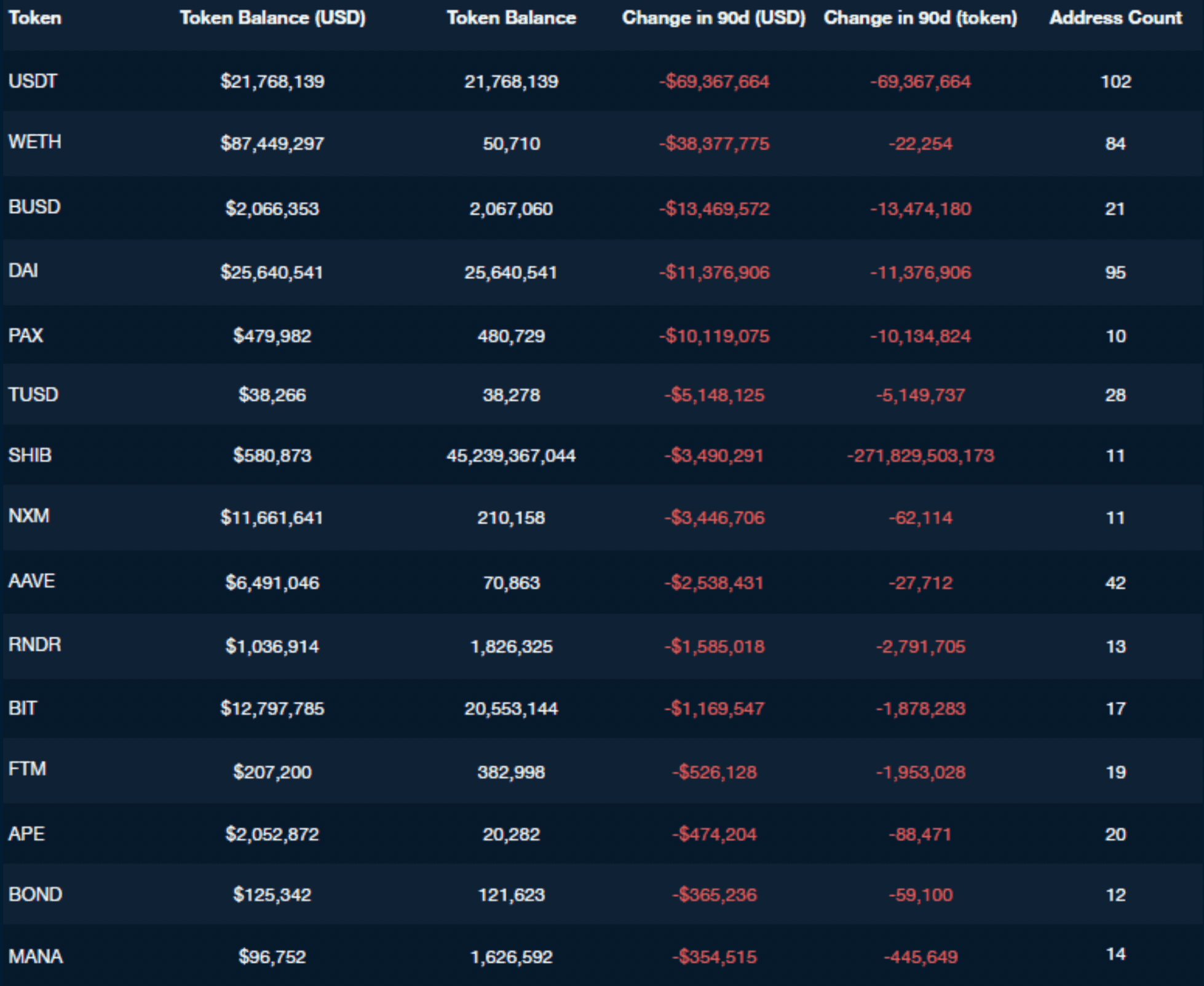
Task: Select the MANA token label
Action: 35,956
